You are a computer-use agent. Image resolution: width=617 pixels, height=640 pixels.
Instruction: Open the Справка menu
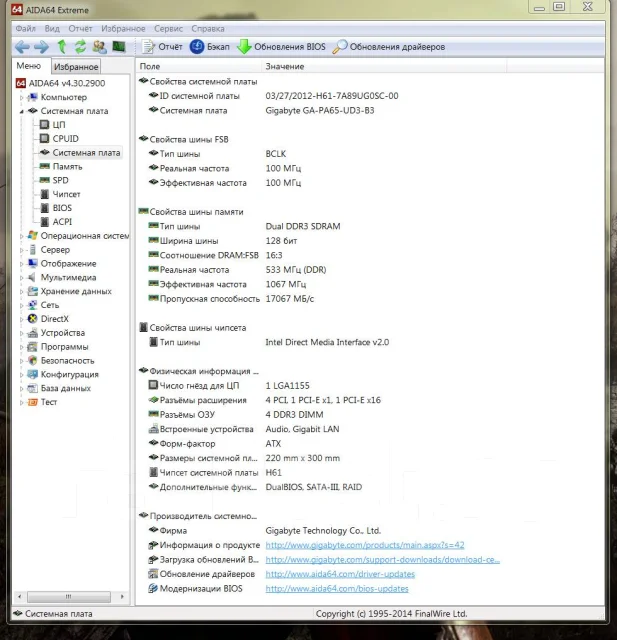pos(208,29)
